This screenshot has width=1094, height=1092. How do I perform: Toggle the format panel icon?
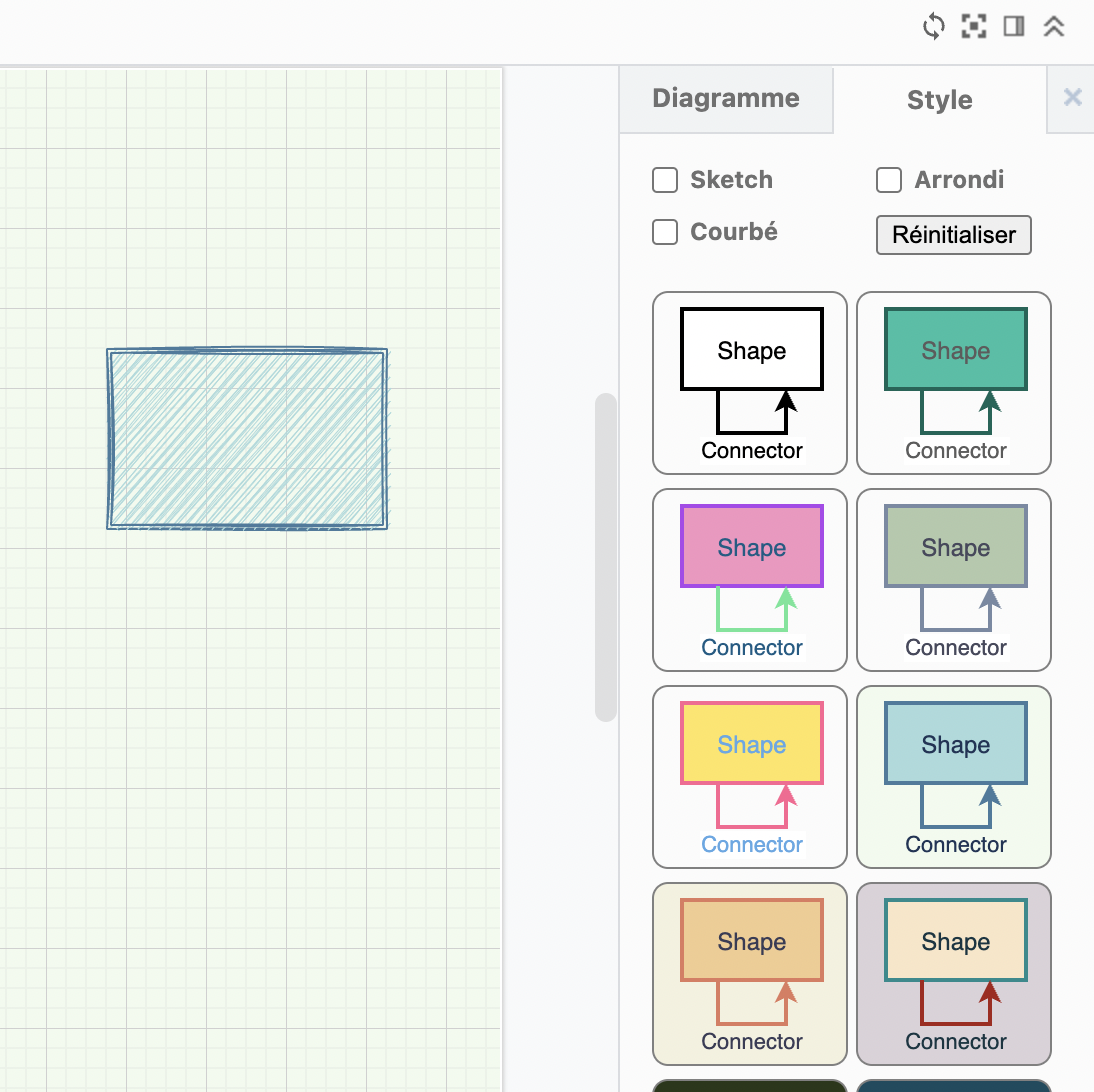[1014, 27]
